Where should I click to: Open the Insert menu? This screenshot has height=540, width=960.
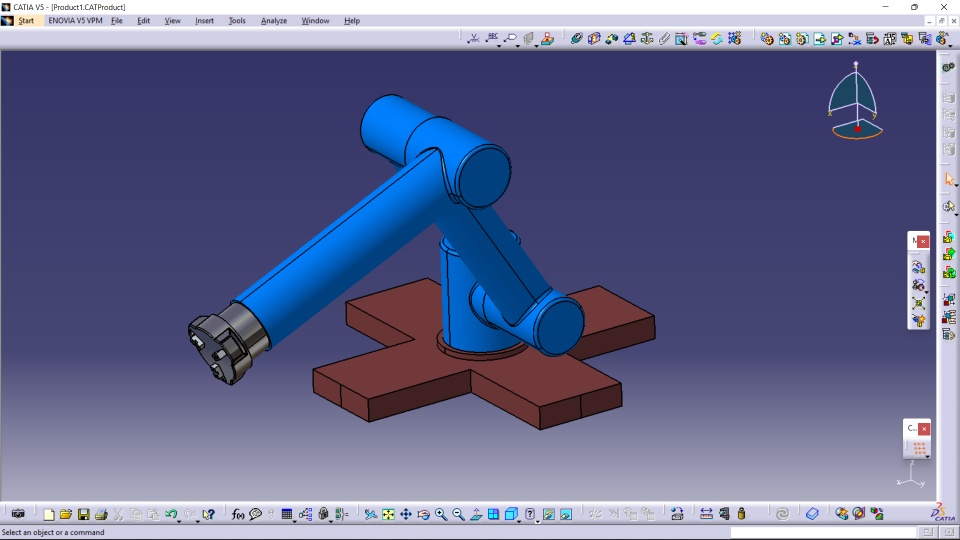[x=204, y=20]
